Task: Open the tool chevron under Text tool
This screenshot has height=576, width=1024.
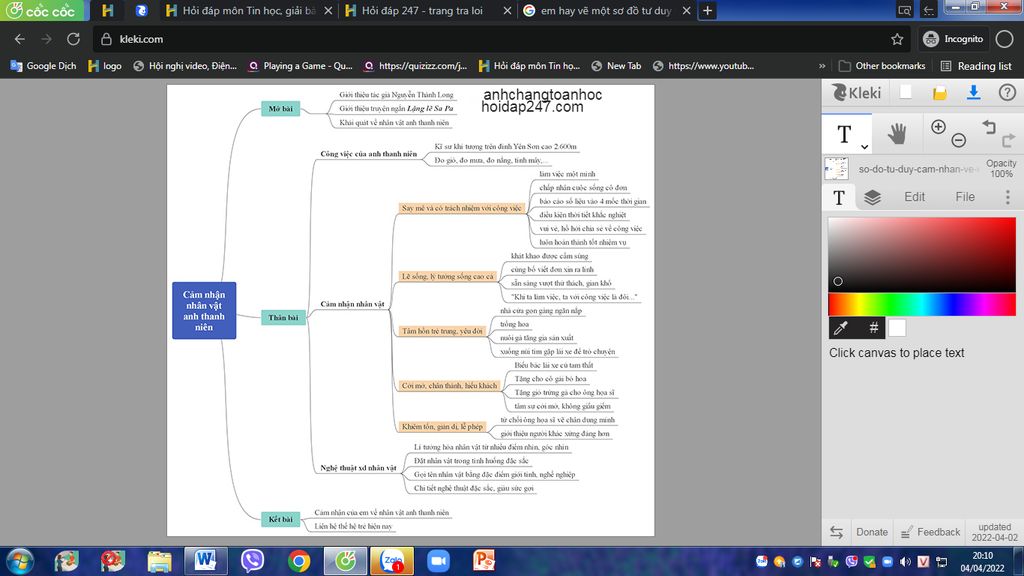Action: pyautogui.click(x=864, y=147)
